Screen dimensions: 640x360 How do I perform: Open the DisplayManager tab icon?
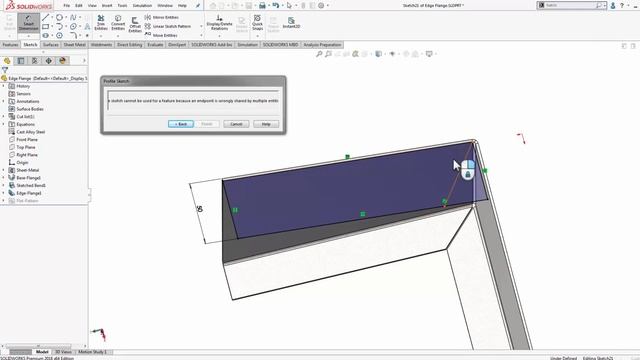[62, 61]
